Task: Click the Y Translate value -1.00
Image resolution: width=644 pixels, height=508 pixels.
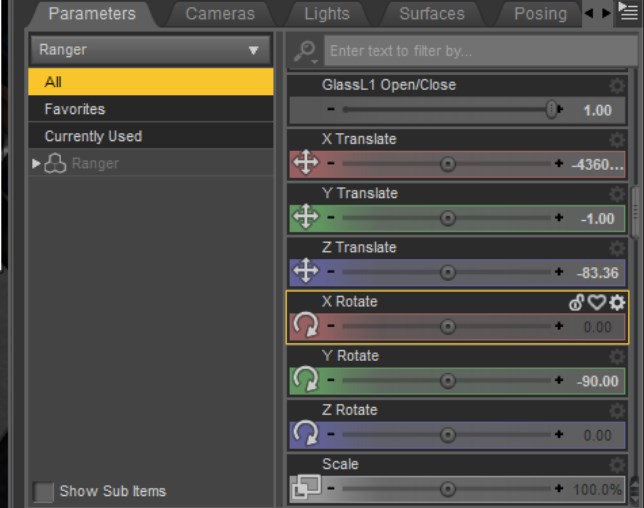Action: (597, 218)
